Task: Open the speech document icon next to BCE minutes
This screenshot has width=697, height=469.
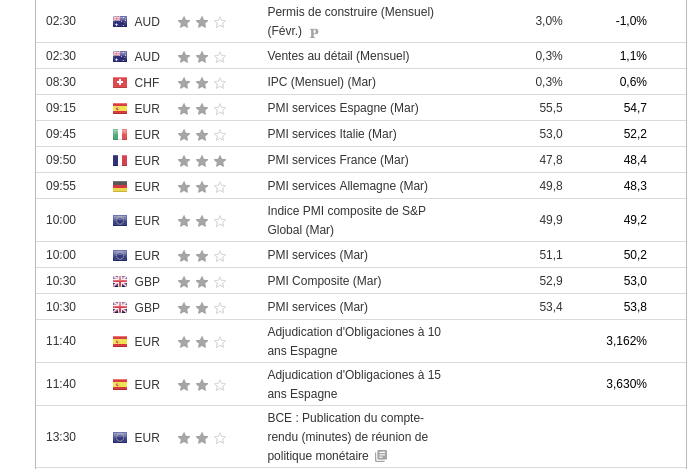Action: click(381, 456)
